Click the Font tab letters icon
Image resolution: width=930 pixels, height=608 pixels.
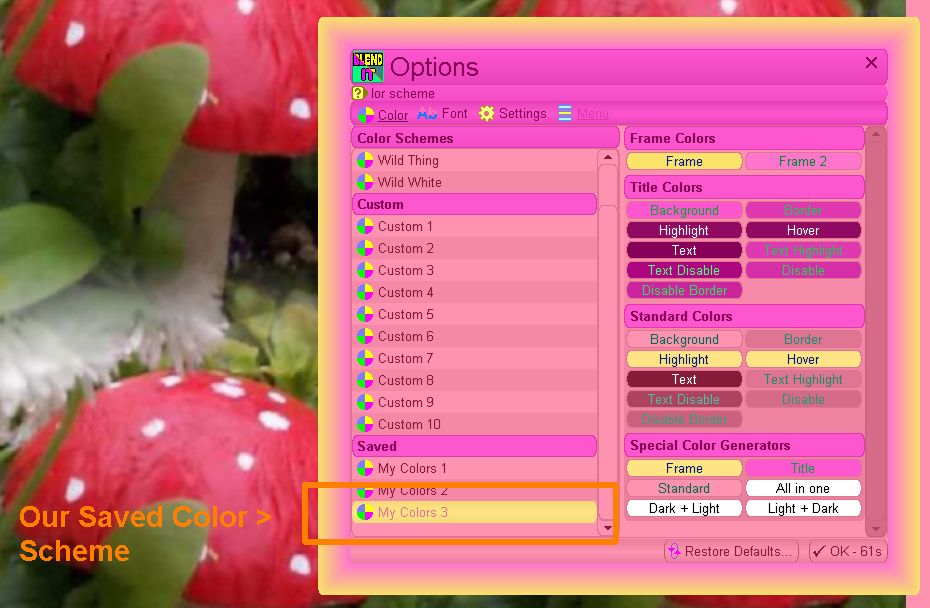click(x=427, y=114)
